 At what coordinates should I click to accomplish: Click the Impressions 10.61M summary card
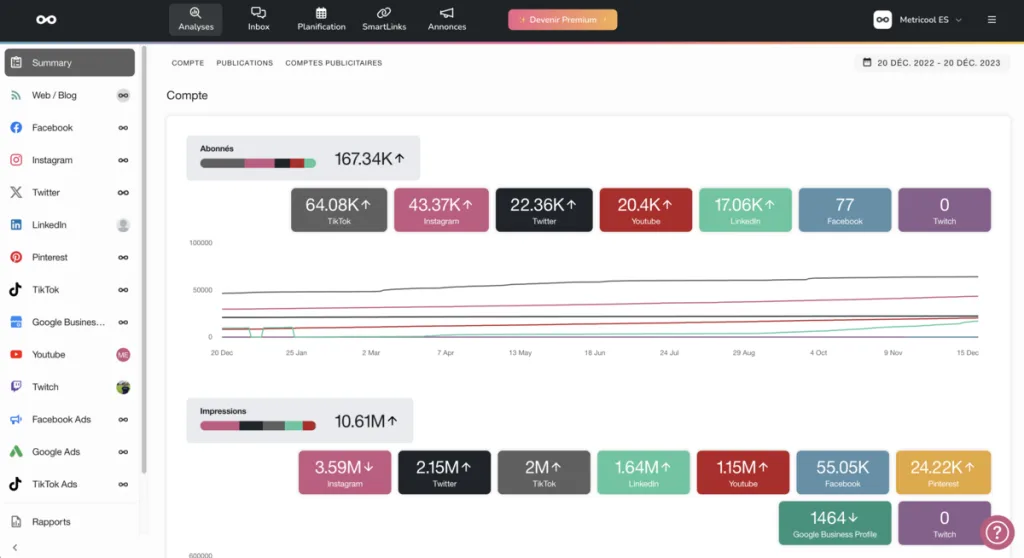300,421
